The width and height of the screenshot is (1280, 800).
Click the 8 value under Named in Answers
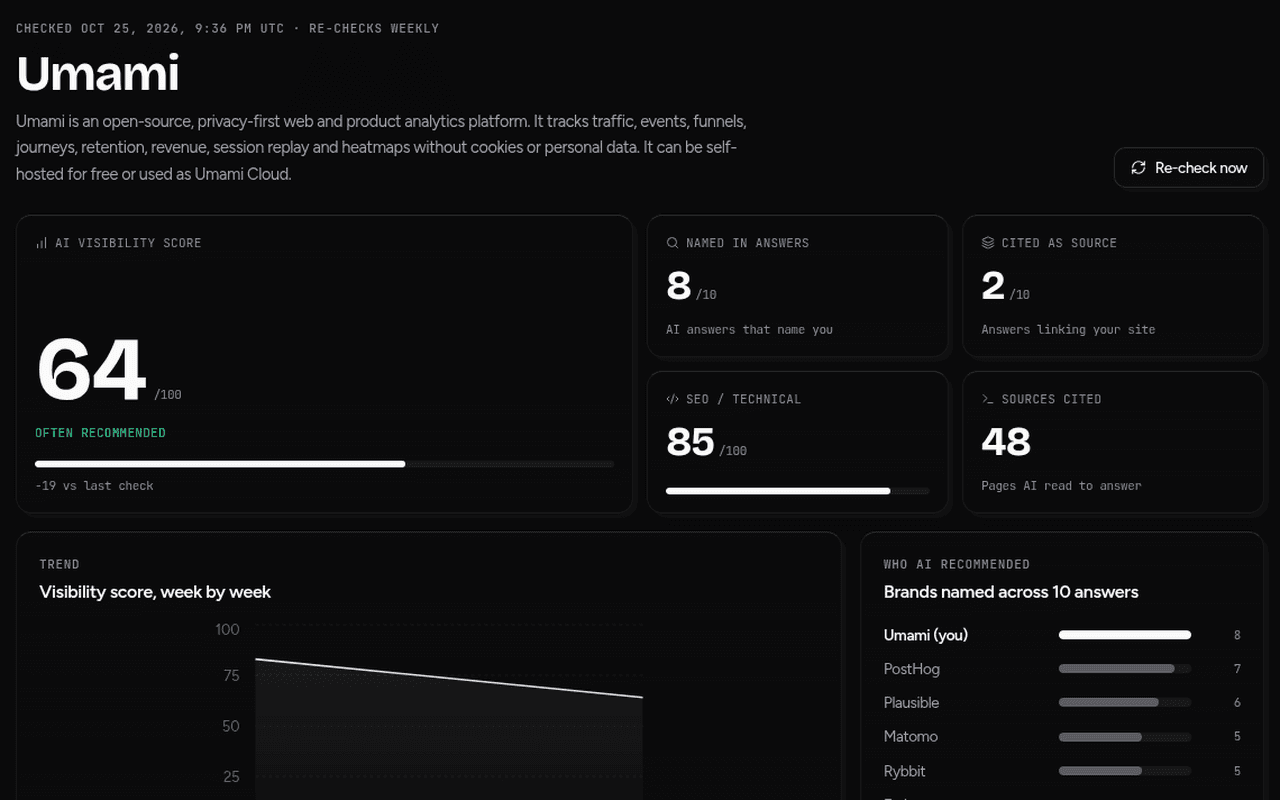point(679,286)
